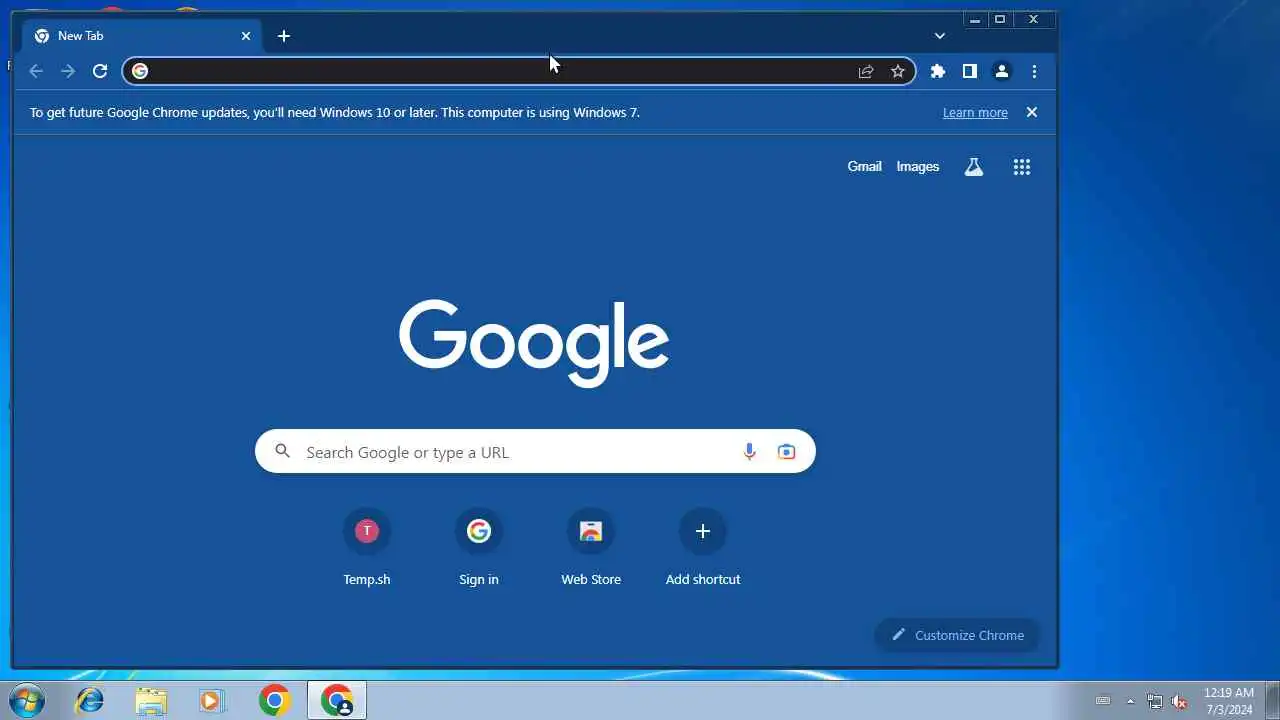Open Gmail link
The image size is (1280, 720).
click(x=864, y=167)
